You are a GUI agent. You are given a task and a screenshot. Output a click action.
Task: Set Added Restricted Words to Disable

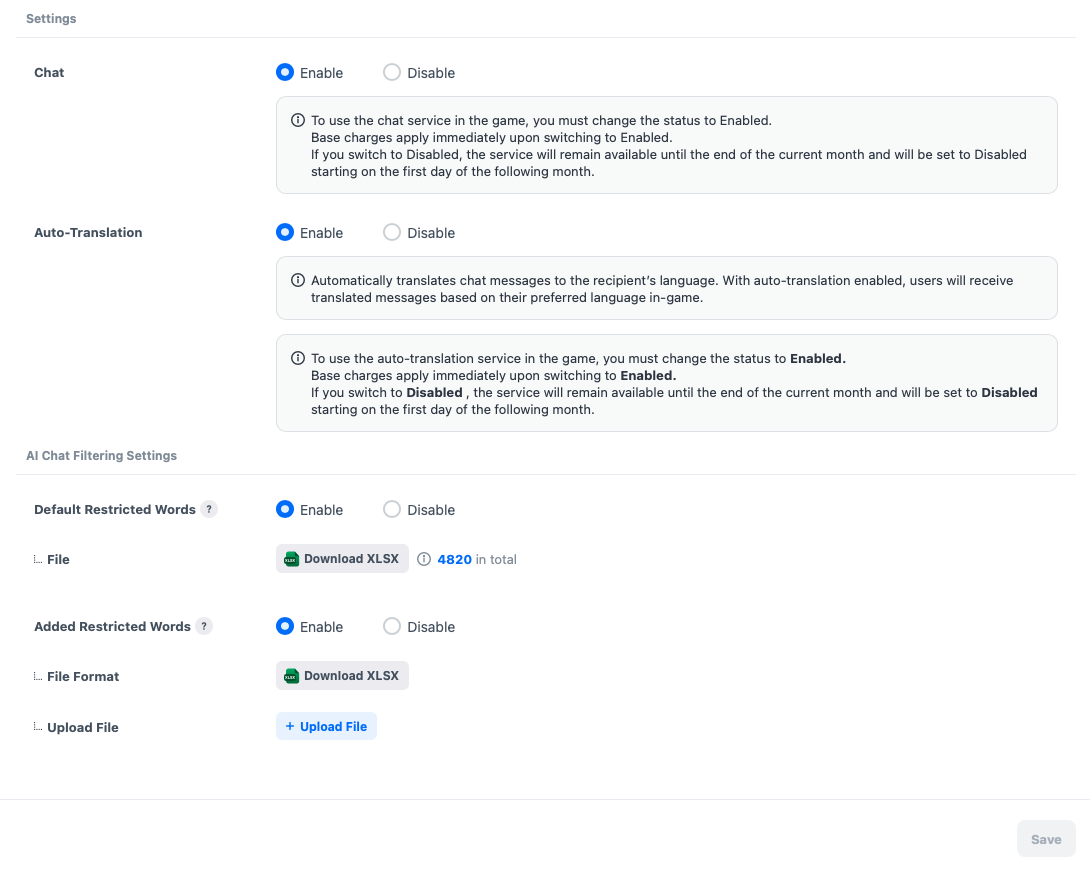(x=392, y=627)
